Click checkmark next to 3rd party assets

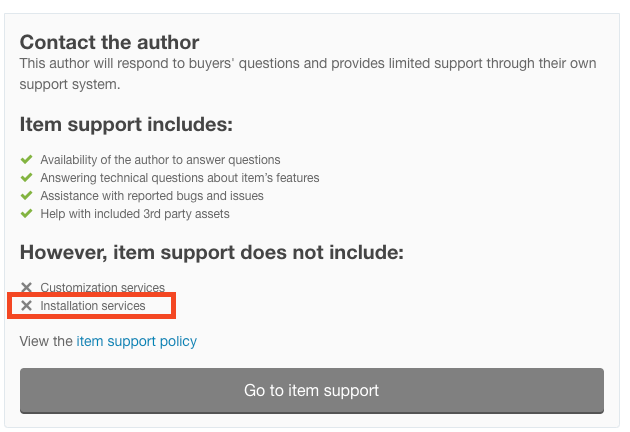27,213
